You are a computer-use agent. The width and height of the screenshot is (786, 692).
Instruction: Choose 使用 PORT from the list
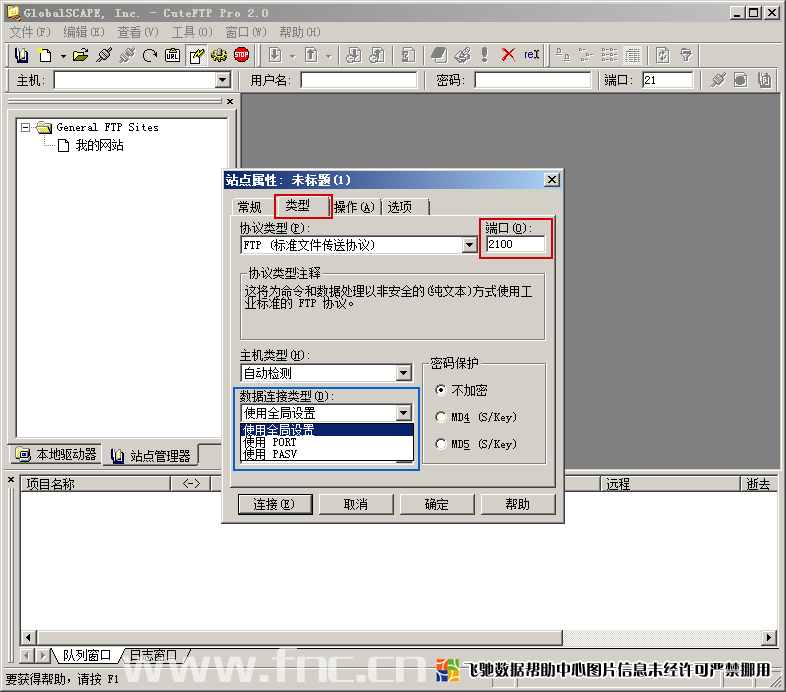[x=327, y=442]
